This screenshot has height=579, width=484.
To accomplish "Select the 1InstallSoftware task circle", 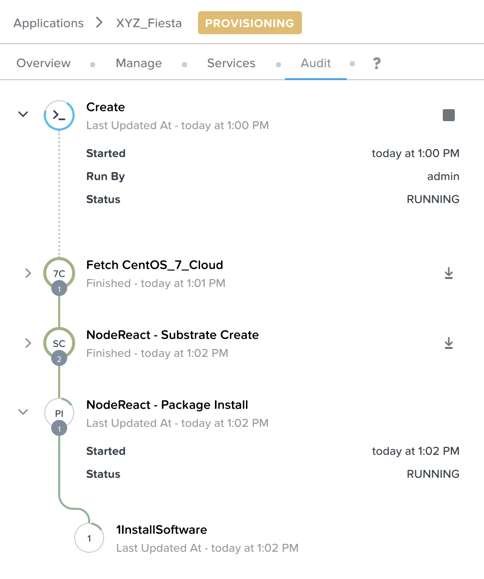I will click(89, 538).
